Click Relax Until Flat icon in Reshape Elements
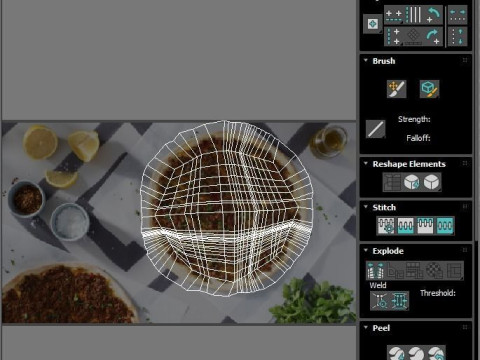Image resolution: width=480 pixels, height=360 pixels. pos(412,182)
